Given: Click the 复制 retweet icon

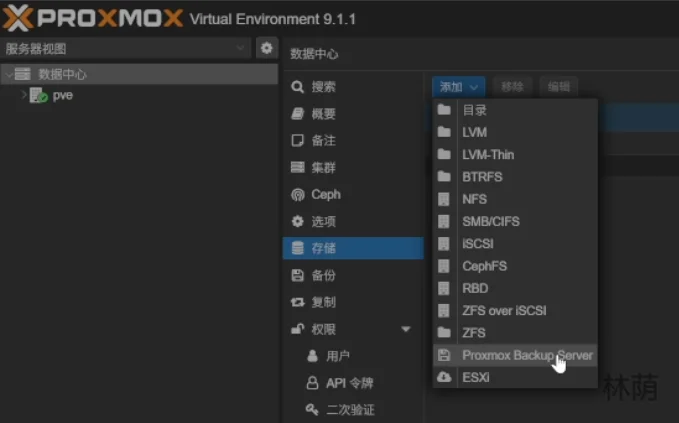Looking at the screenshot, I should [297, 302].
